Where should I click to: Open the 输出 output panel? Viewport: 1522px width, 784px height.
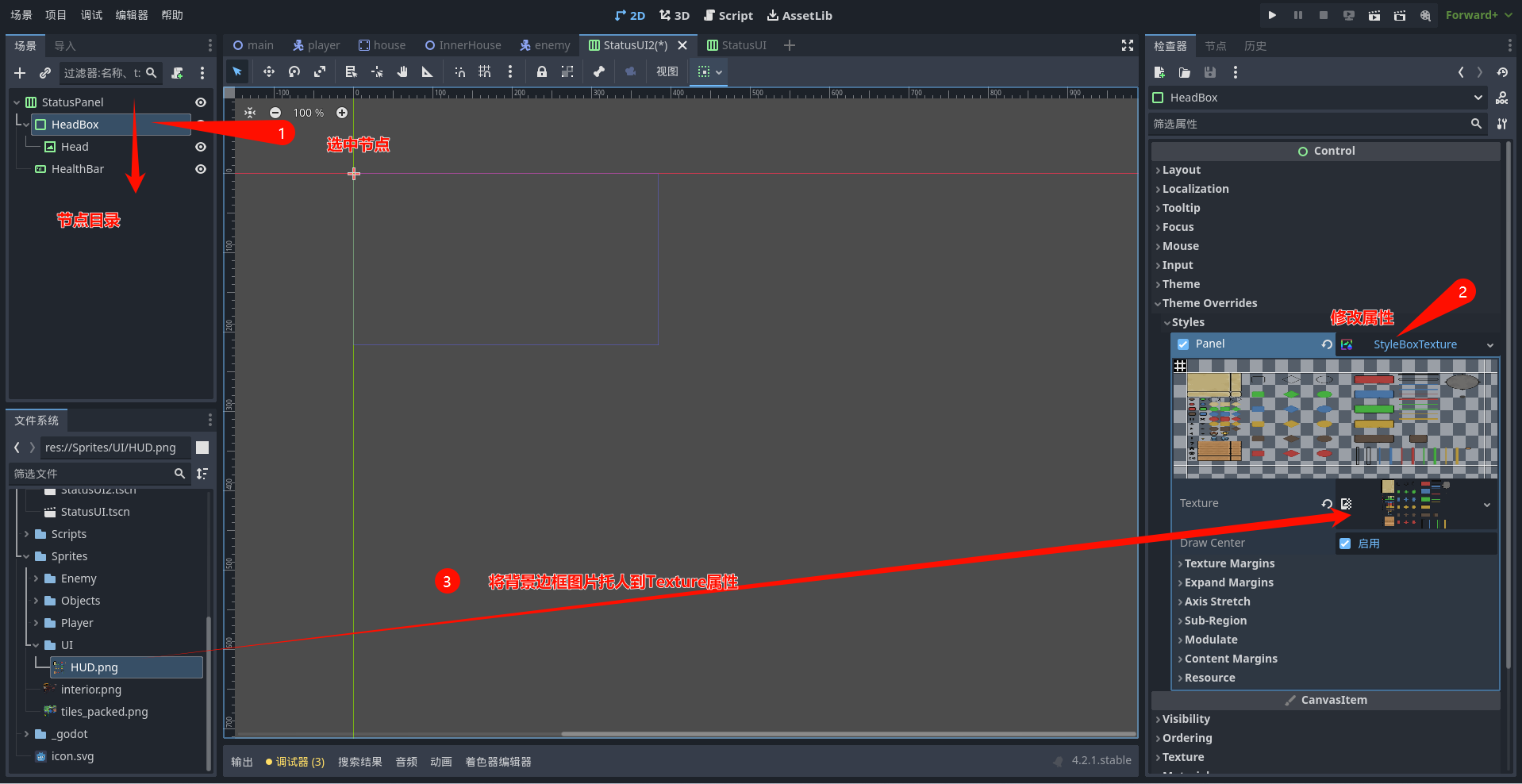[x=242, y=762]
